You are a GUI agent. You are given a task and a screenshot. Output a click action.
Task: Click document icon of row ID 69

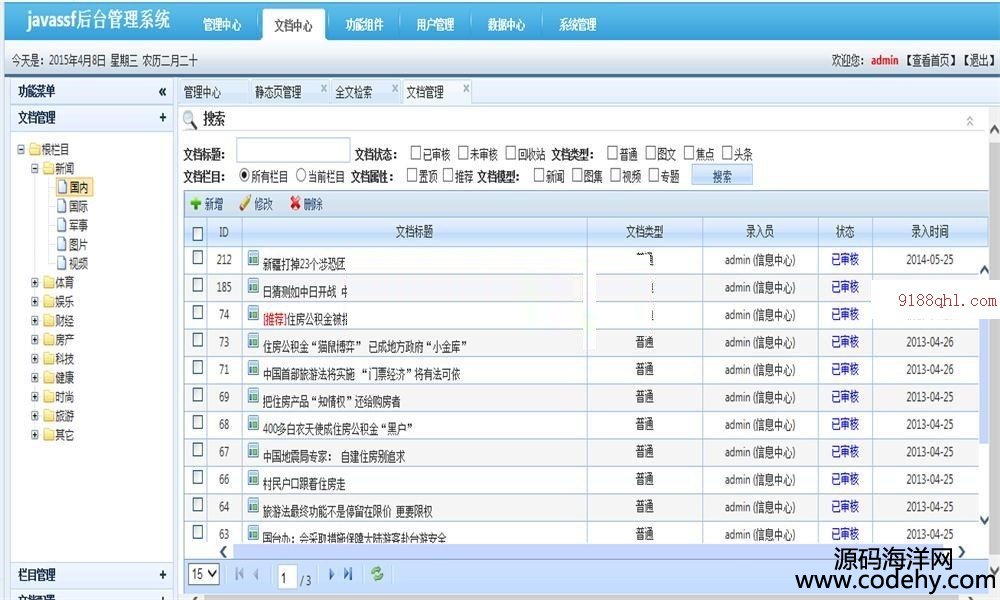pyautogui.click(x=253, y=396)
